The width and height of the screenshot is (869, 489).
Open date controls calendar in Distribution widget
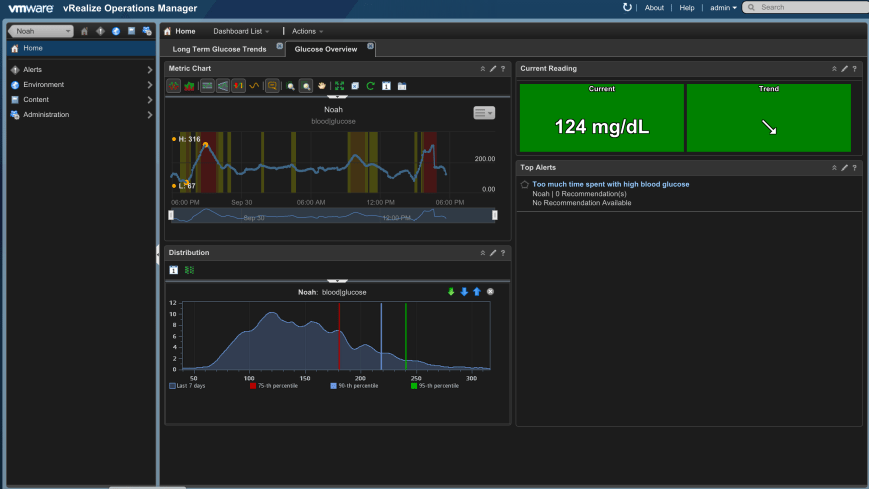coord(173,270)
